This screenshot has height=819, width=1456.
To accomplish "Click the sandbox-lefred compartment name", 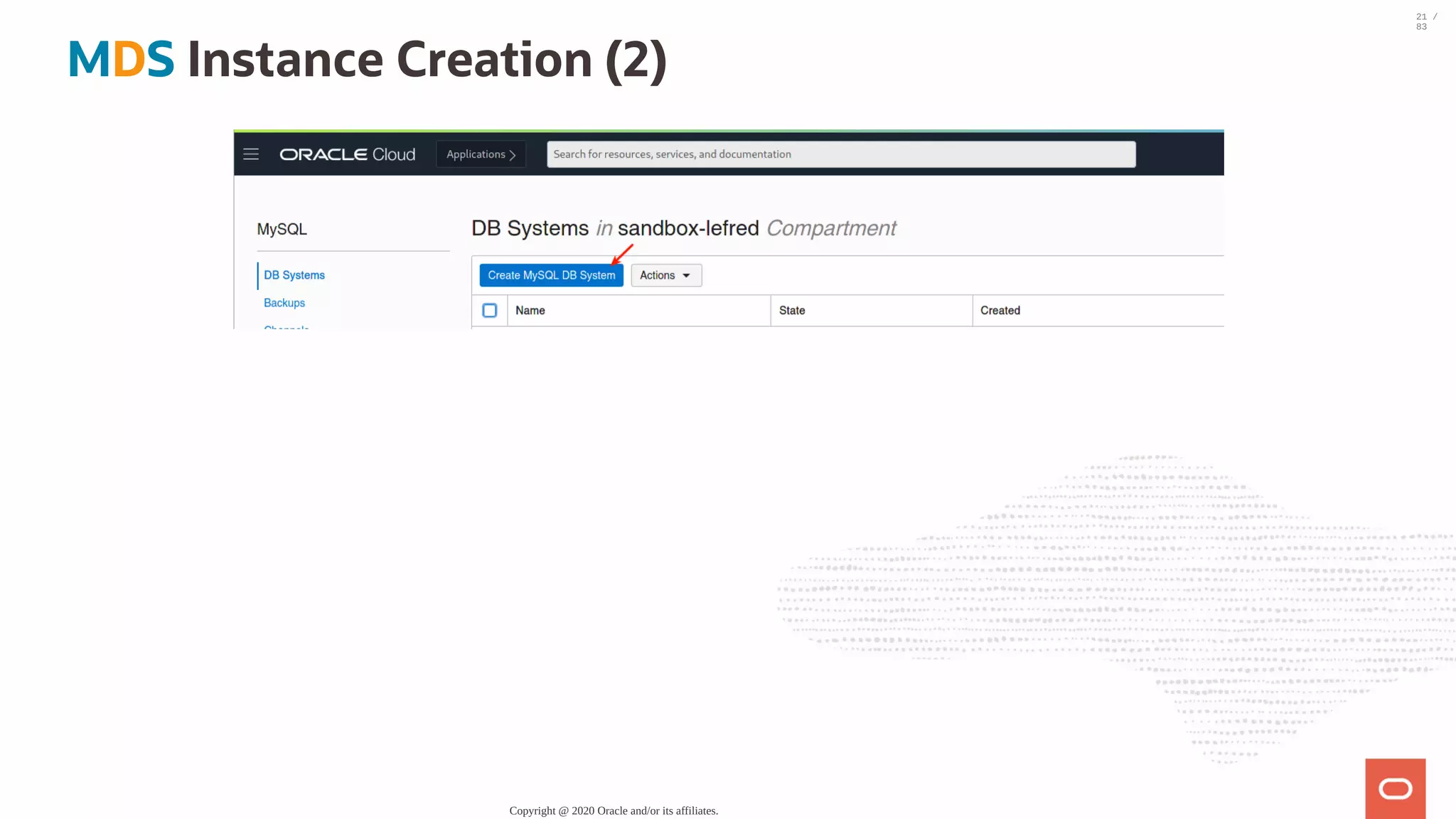I will point(688,228).
